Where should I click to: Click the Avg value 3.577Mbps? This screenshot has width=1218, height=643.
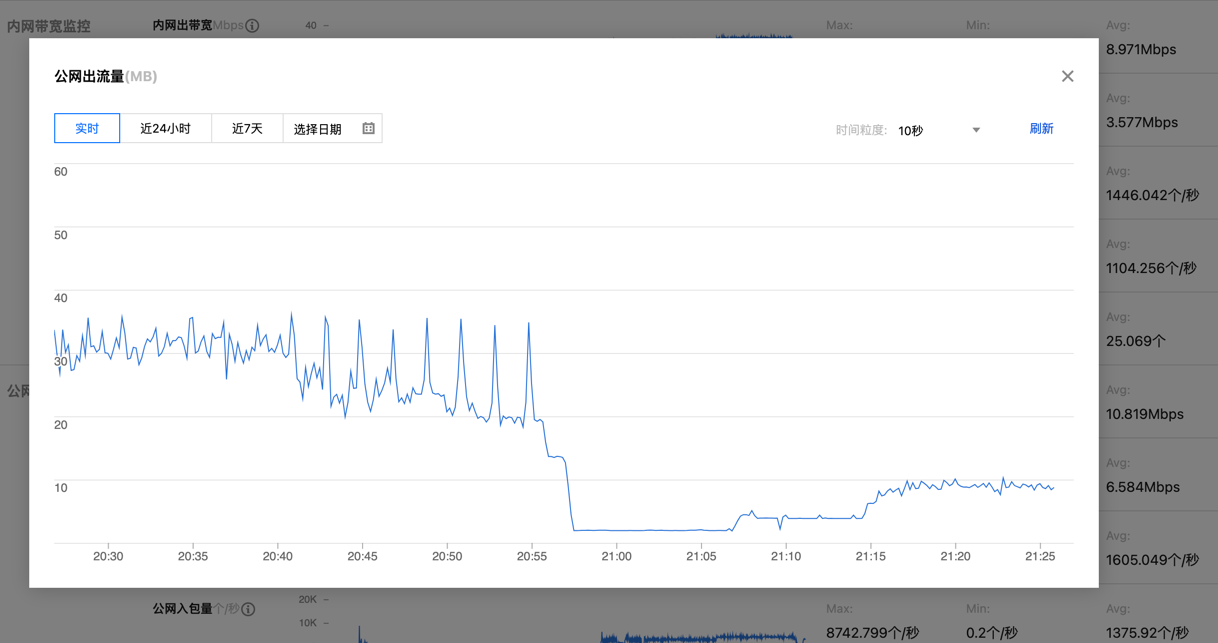(1142, 122)
